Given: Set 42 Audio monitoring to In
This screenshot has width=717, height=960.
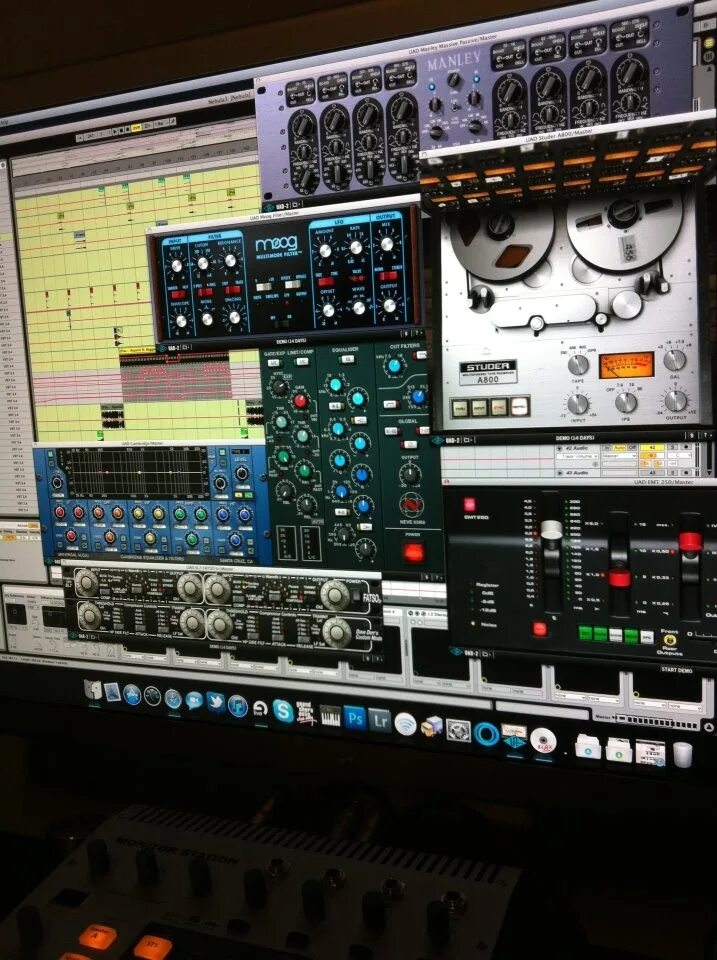Looking at the screenshot, I should click(x=607, y=448).
